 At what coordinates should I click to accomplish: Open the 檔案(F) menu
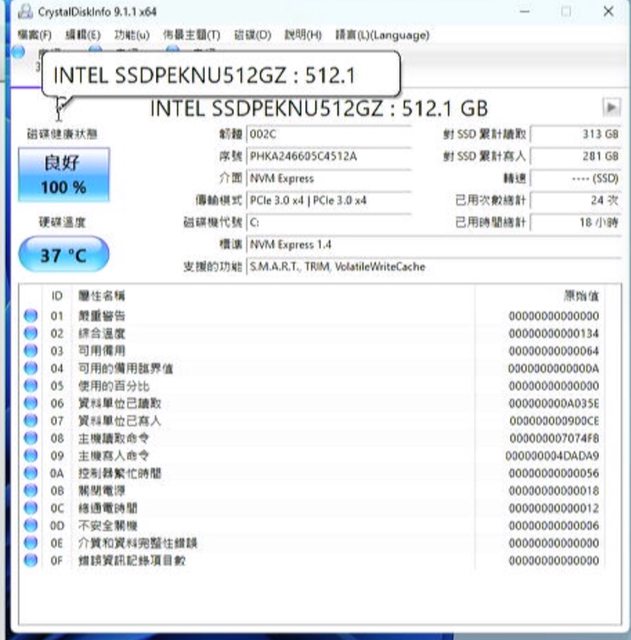[33, 35]
